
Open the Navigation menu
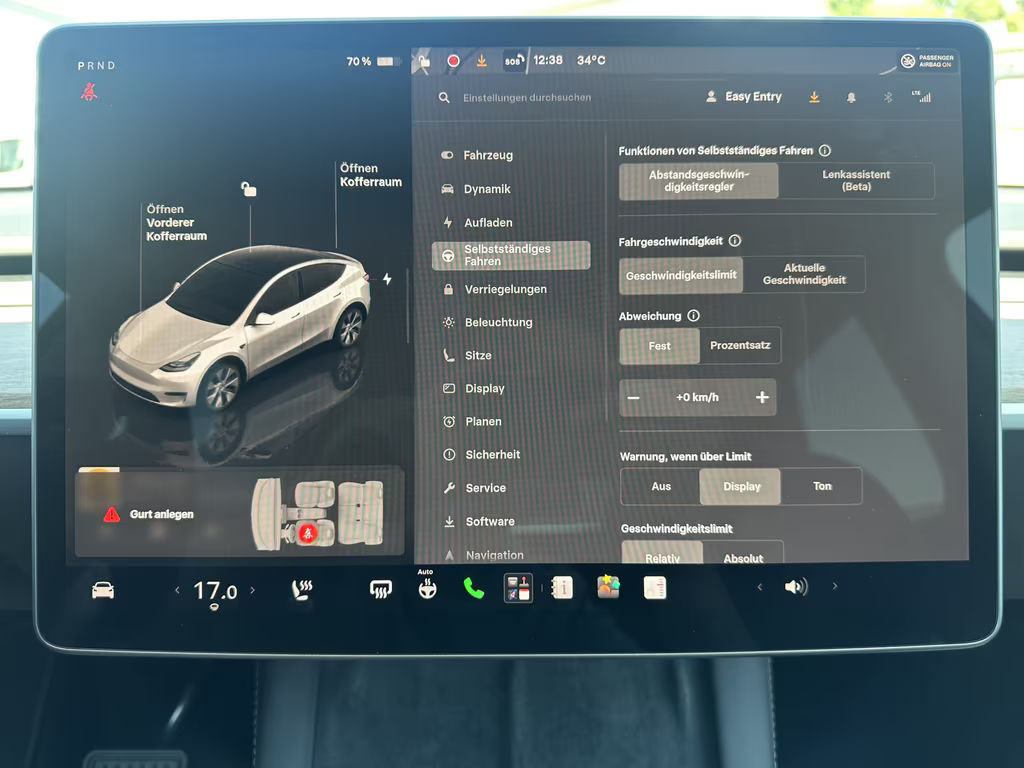511,554
